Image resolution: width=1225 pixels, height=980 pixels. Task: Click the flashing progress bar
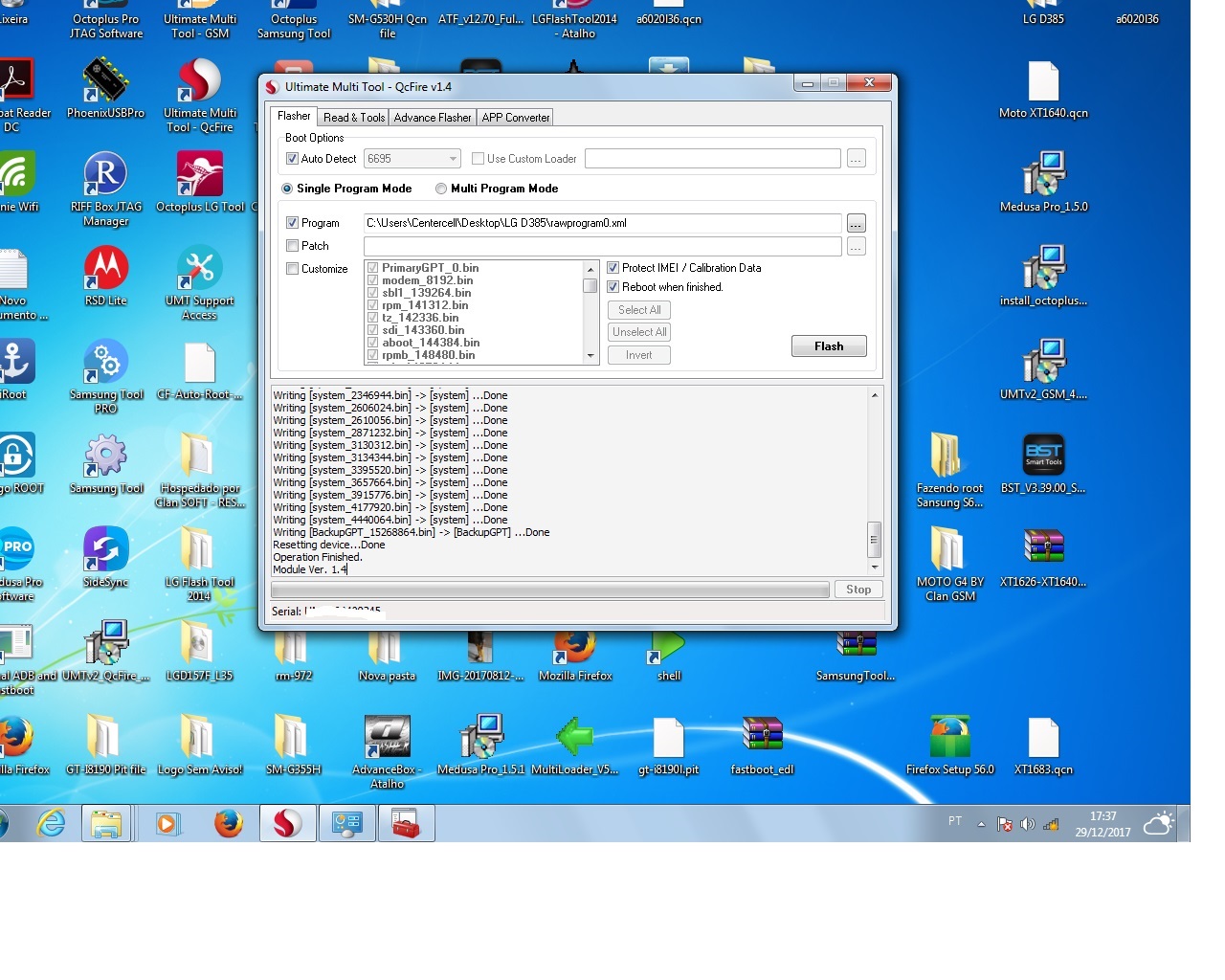550,590
